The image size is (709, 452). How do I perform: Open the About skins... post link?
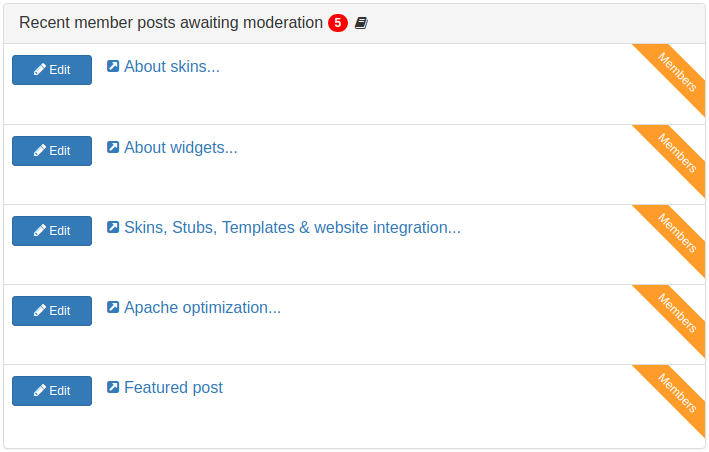click(x=172, y=67)
